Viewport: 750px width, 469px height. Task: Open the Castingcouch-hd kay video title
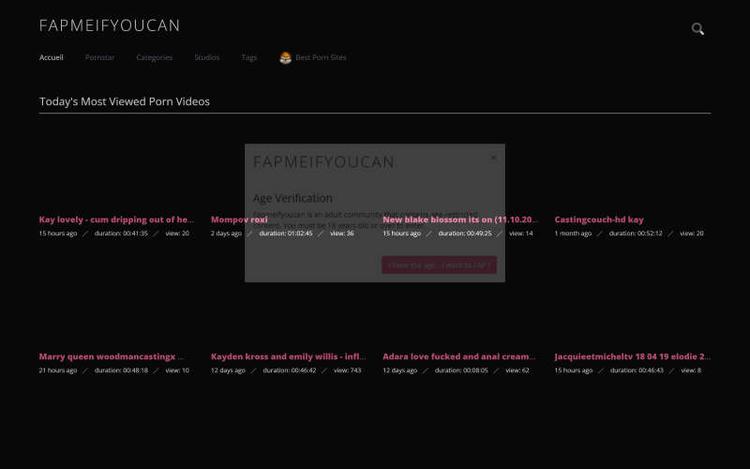click(x=599, y=219)
